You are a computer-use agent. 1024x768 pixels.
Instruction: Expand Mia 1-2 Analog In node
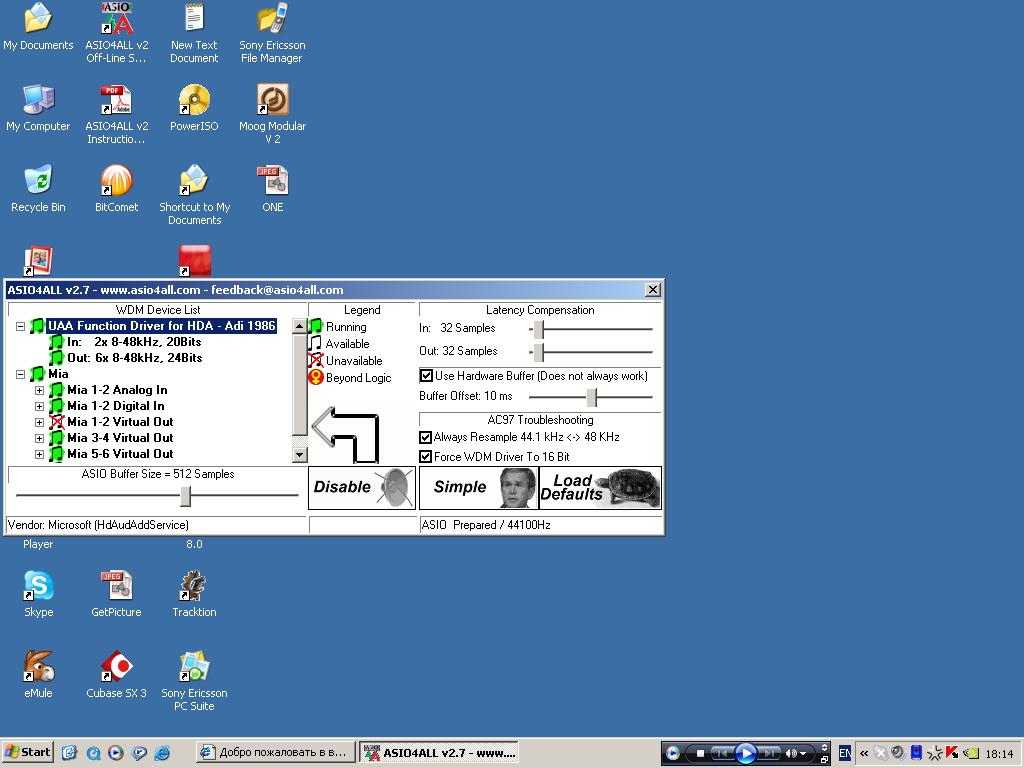click(39, 391)
